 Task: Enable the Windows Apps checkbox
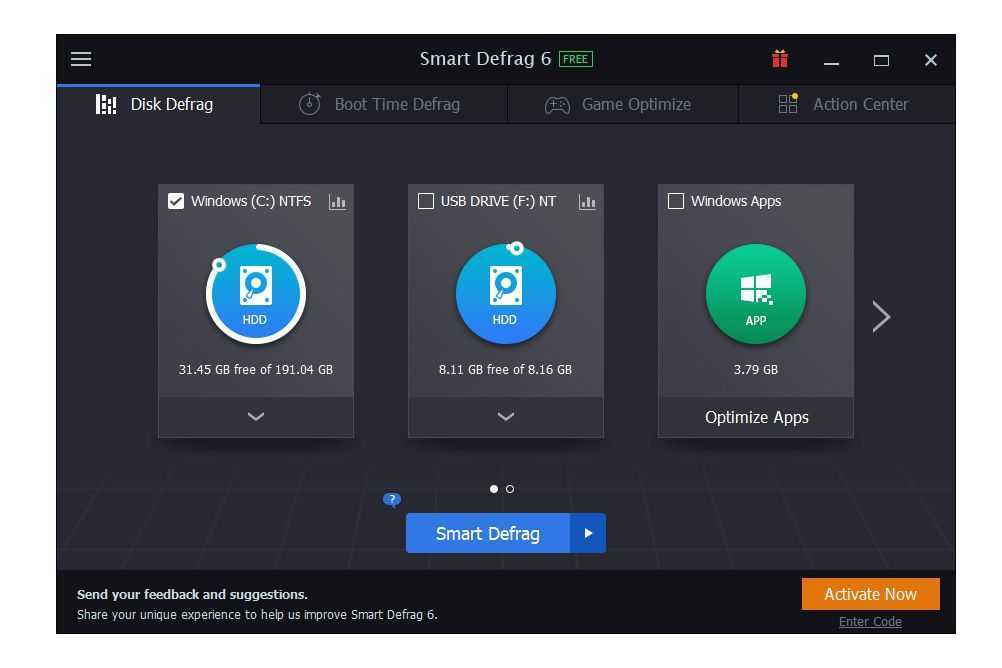click(x=676, y=202)
